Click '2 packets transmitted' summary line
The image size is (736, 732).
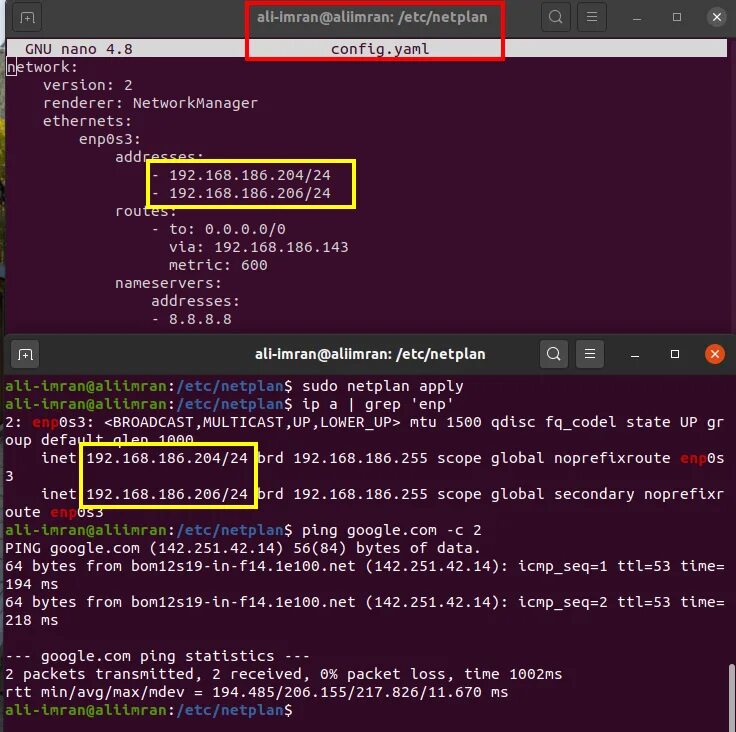point(284,674)
